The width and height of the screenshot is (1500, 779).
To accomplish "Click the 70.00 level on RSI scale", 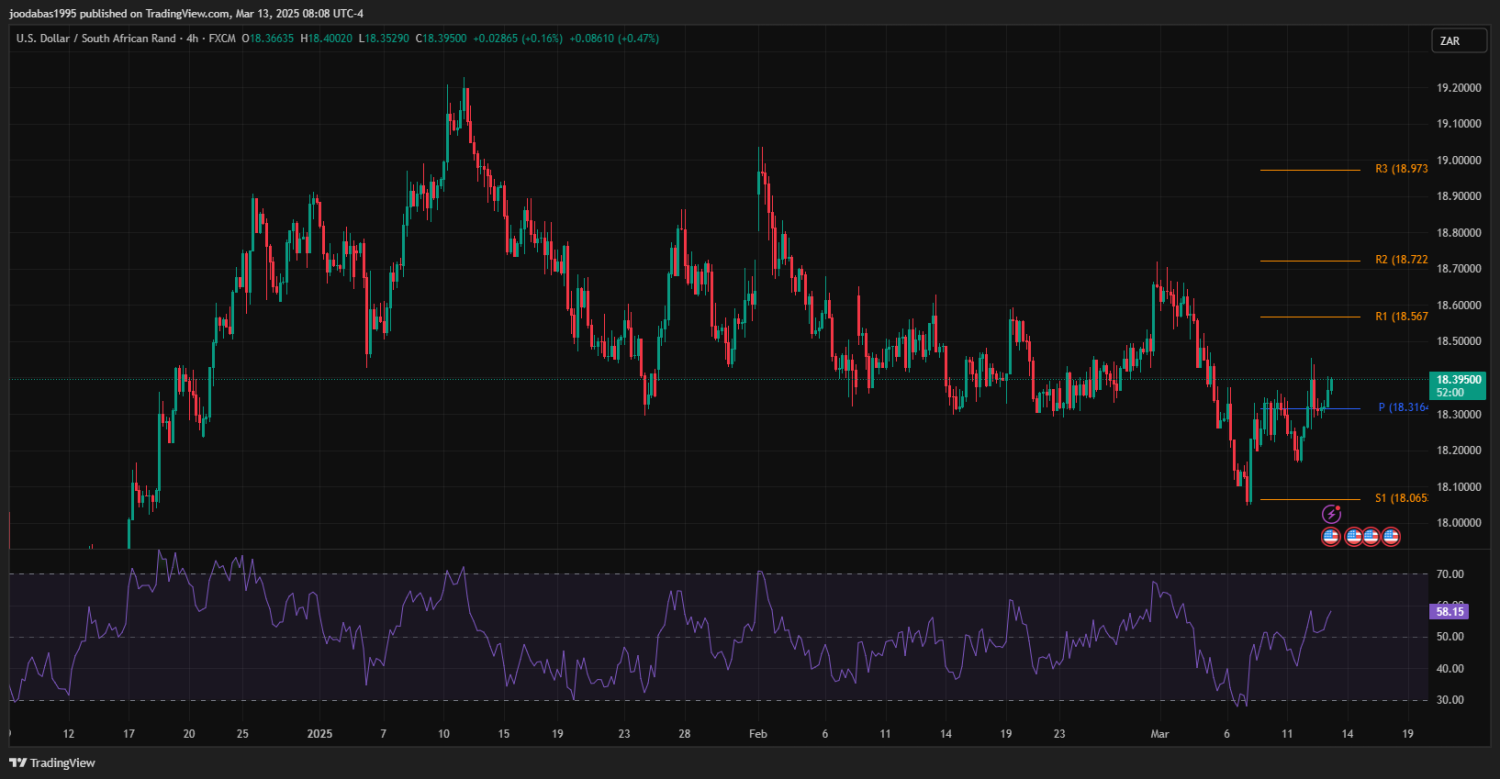I will [1450, 574].
